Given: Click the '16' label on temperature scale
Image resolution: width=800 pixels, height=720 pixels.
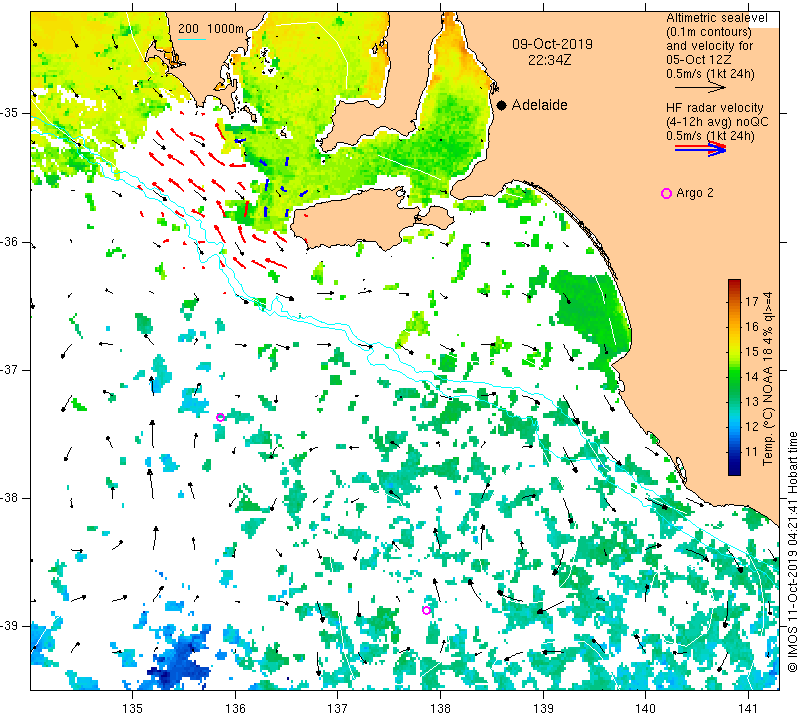Looking at the screenshot, I should 752,327.
